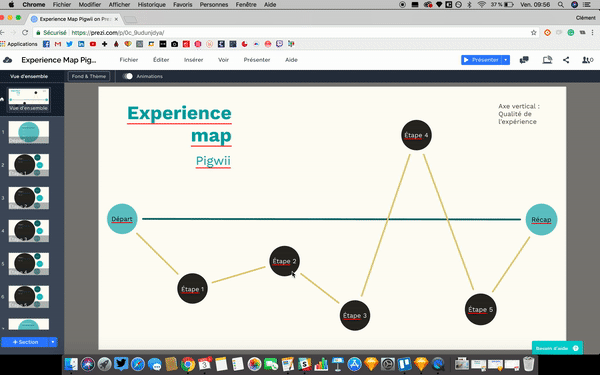Close the Experience Map browser tab
The image size is (600, 375).
coord(116,19)
